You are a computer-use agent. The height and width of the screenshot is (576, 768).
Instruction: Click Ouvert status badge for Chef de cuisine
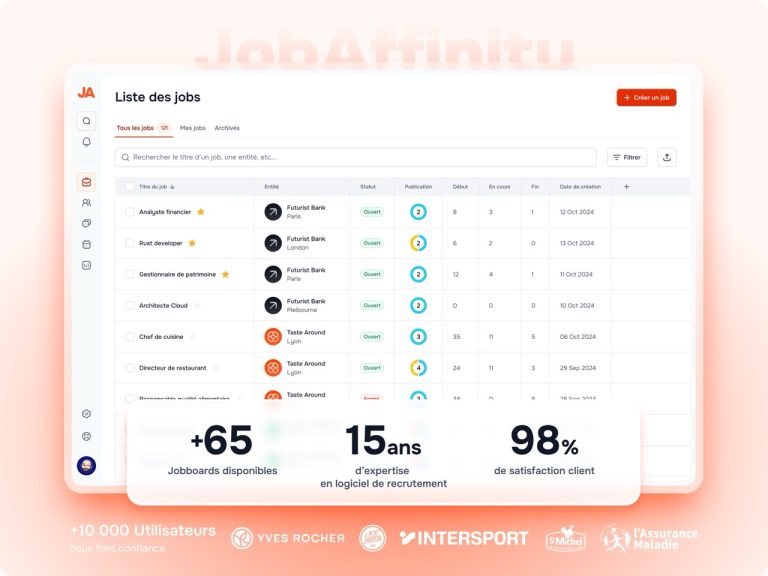coord(372,336)
